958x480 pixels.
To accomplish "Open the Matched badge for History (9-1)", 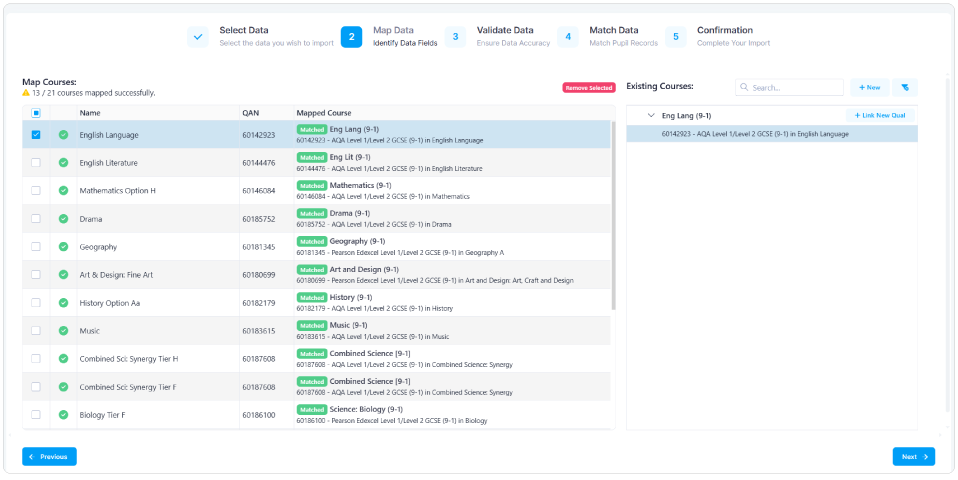I will point(311,298).
